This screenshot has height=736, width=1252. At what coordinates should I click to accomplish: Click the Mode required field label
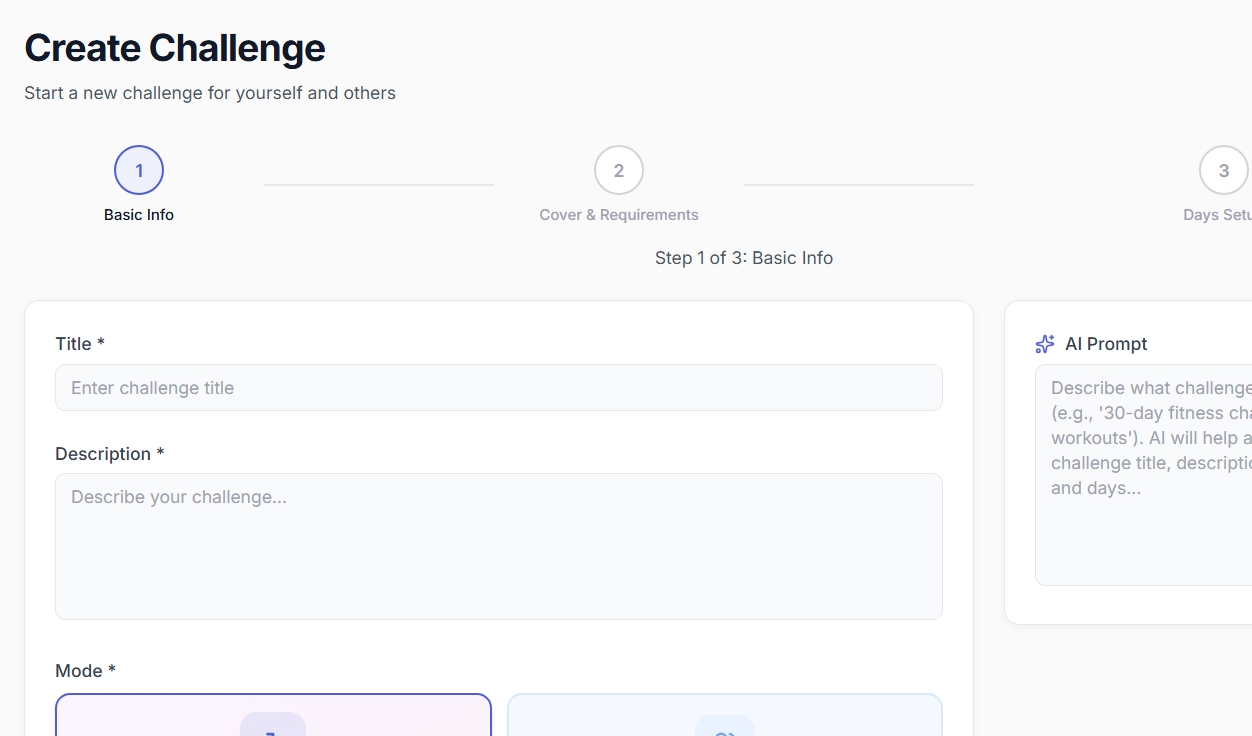(86, 670)
